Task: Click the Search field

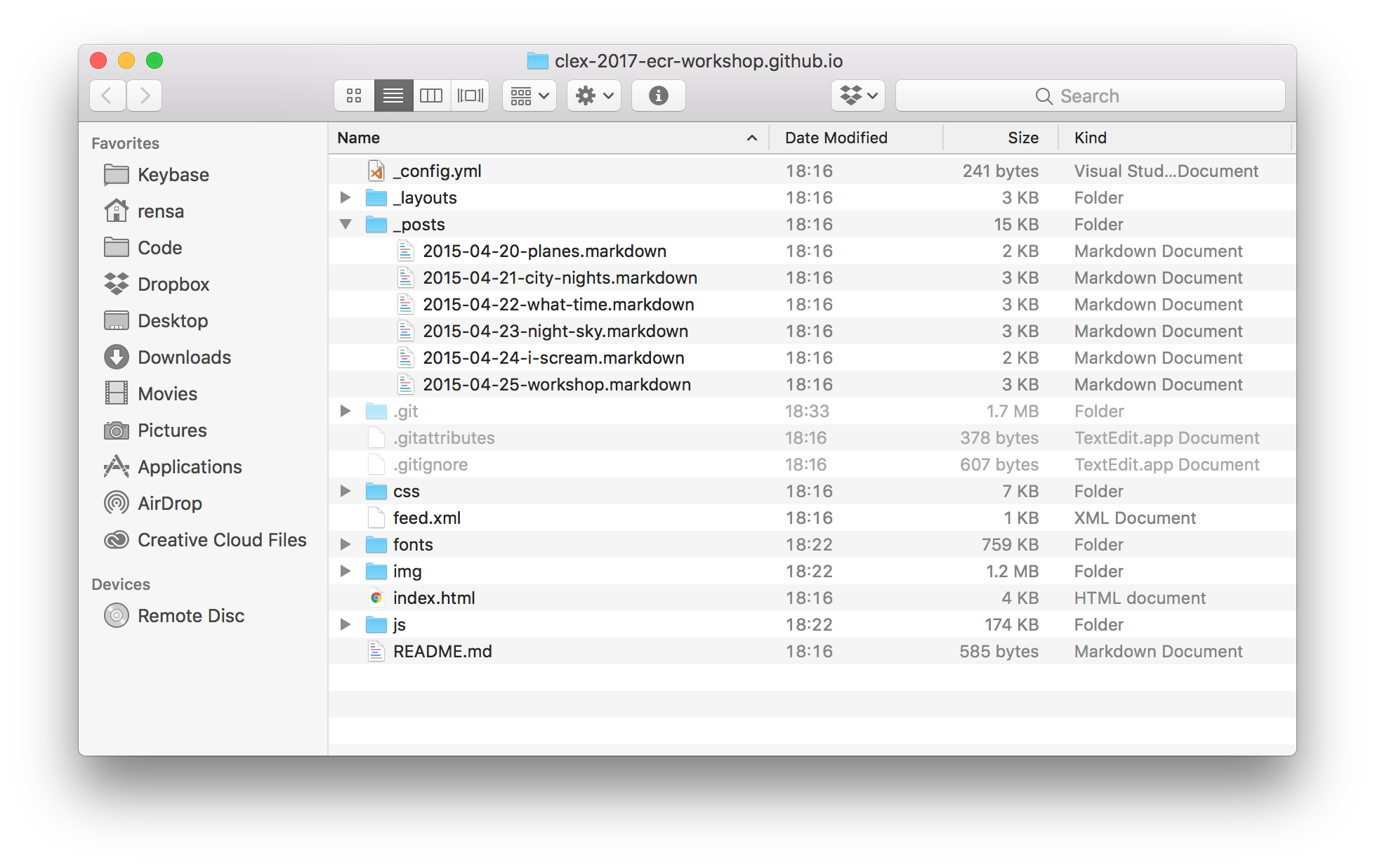Action: [1090, 96]
